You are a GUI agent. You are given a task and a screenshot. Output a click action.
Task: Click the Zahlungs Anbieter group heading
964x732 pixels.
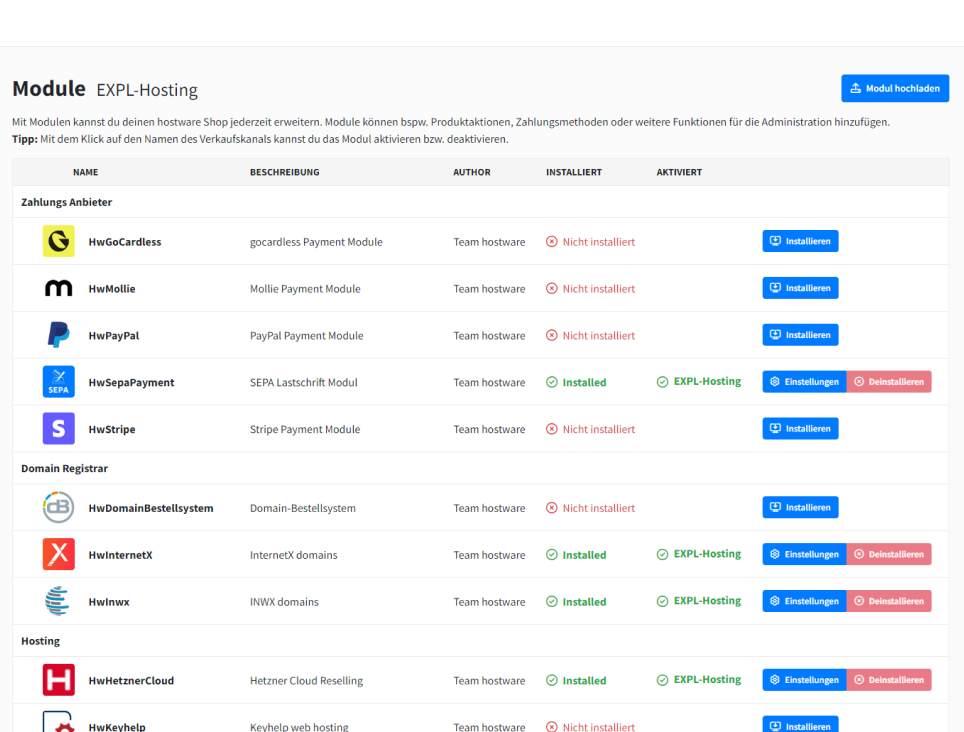(x=66, y=202)
